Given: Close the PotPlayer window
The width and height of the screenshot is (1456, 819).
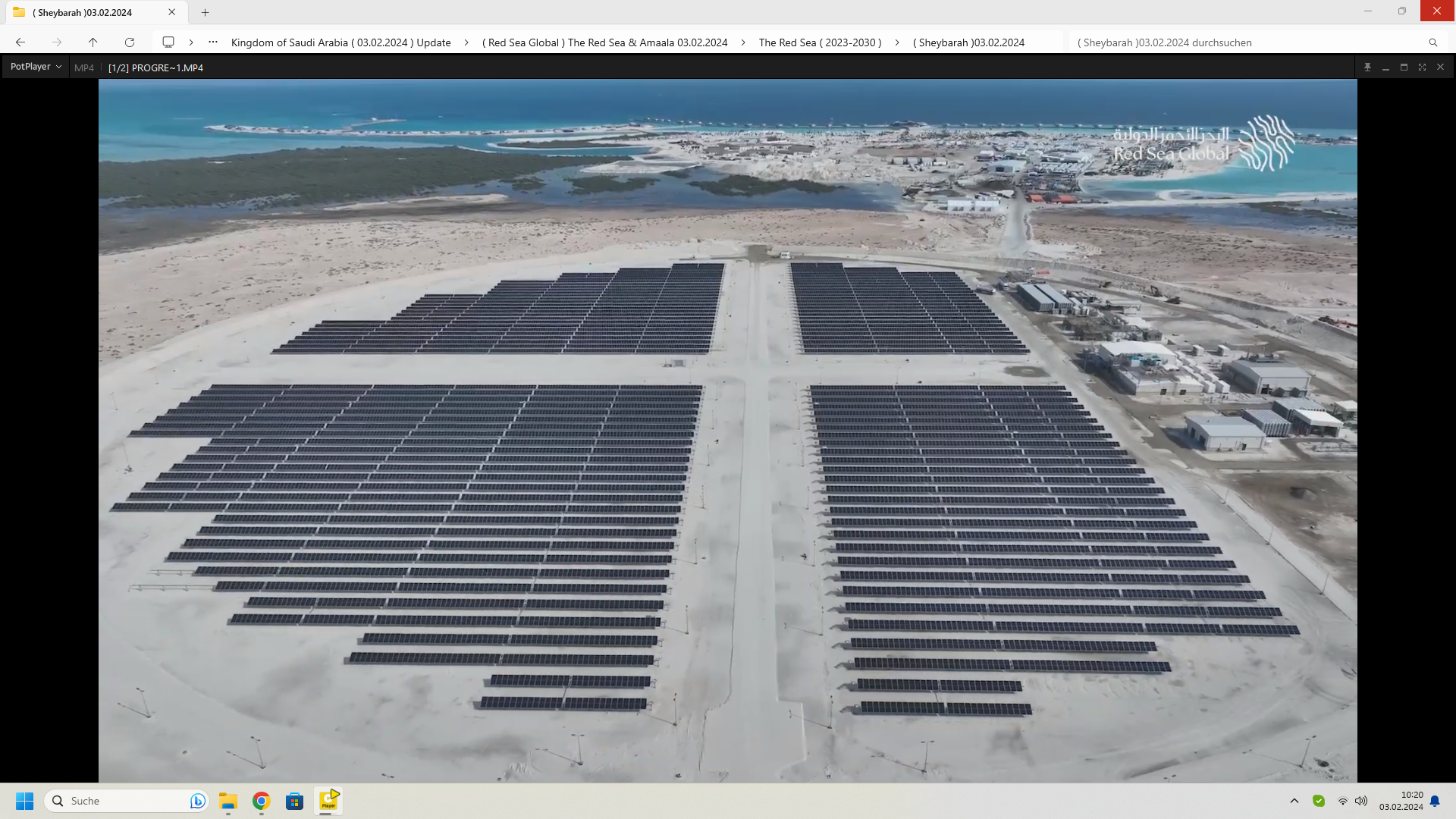Looking at the screenshot, I should (1440, 67).
